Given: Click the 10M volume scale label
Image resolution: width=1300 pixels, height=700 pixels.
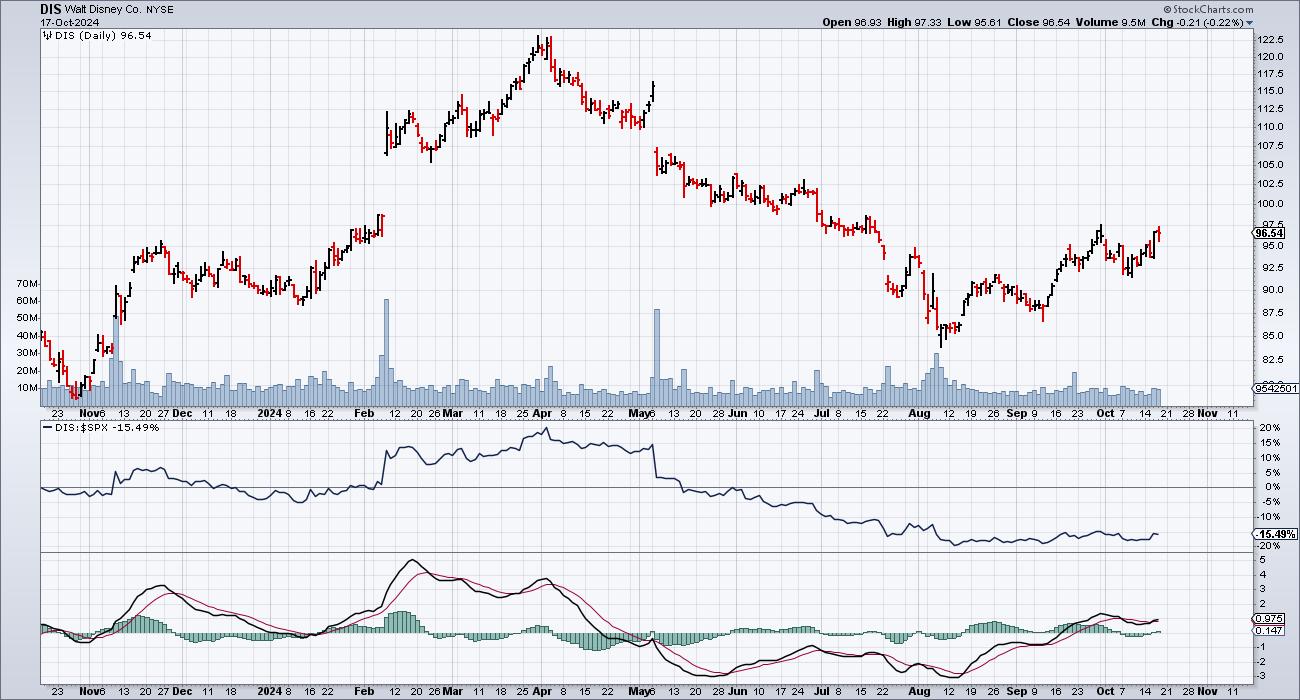Looking at the screenshot, I should pyautogui.click(x=28, y=388).
